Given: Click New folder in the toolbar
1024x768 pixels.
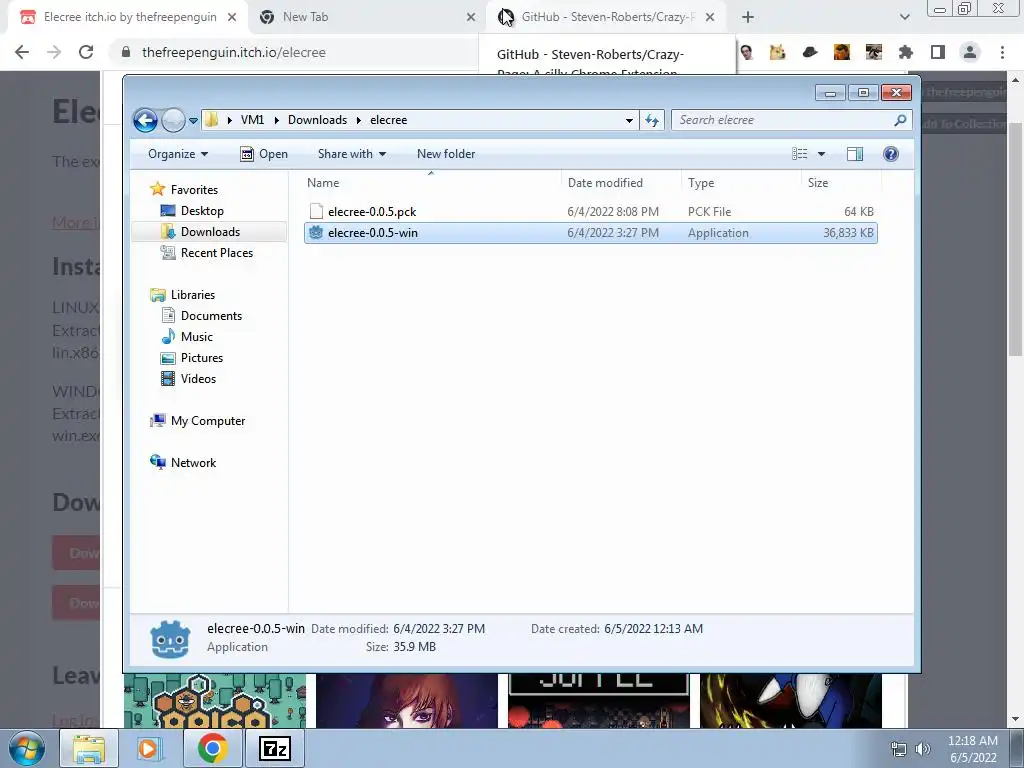Looking at the screenshot, I should (446, 154).
